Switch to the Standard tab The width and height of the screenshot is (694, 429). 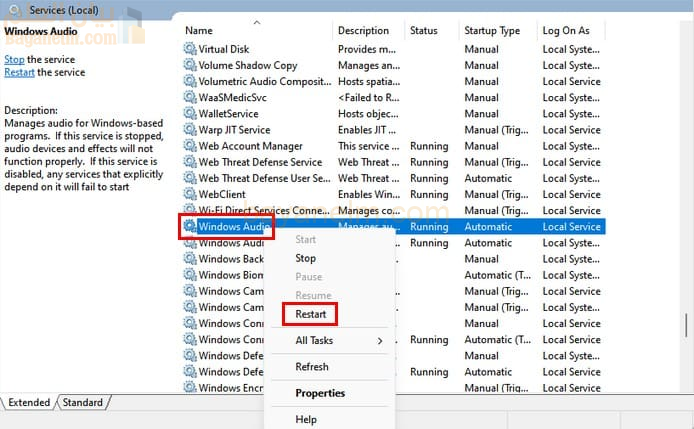(83, 403)
